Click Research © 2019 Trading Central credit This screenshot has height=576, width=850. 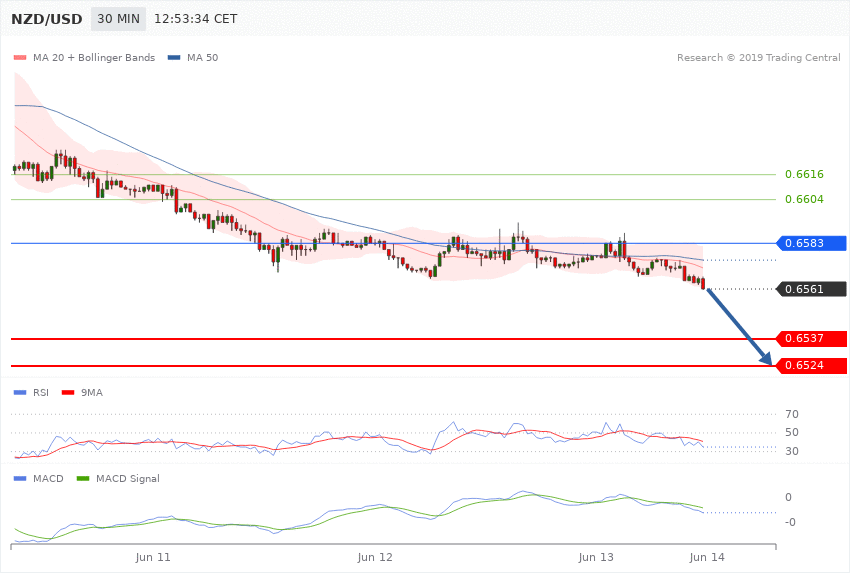pyautogui.click(x=758, y=57)
